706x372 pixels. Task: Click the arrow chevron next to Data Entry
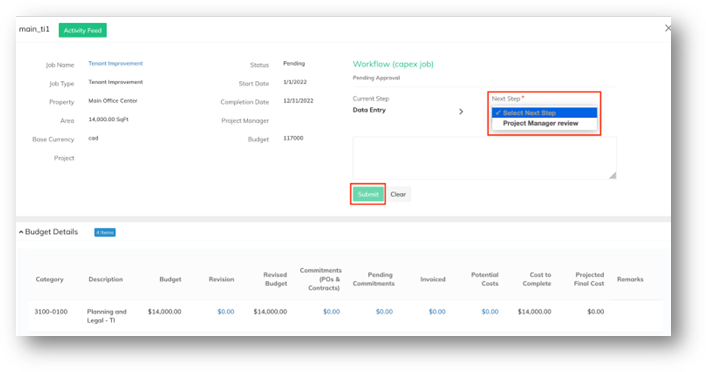pyautogui.click(x=461, y=111)
